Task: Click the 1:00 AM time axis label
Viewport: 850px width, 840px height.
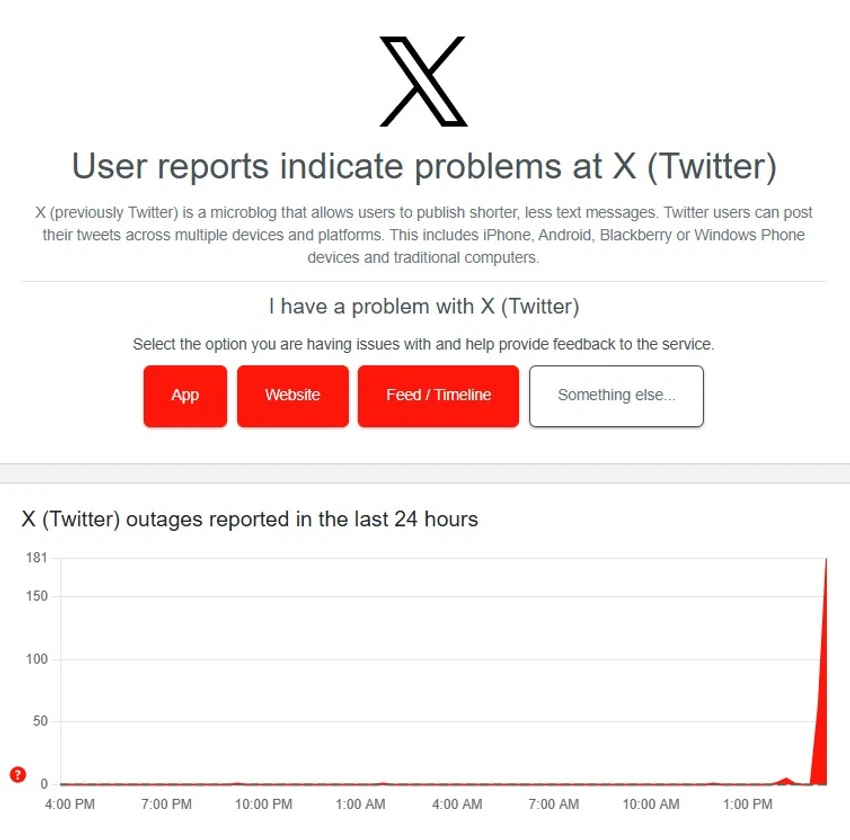Action: click(x=361, y=805)
